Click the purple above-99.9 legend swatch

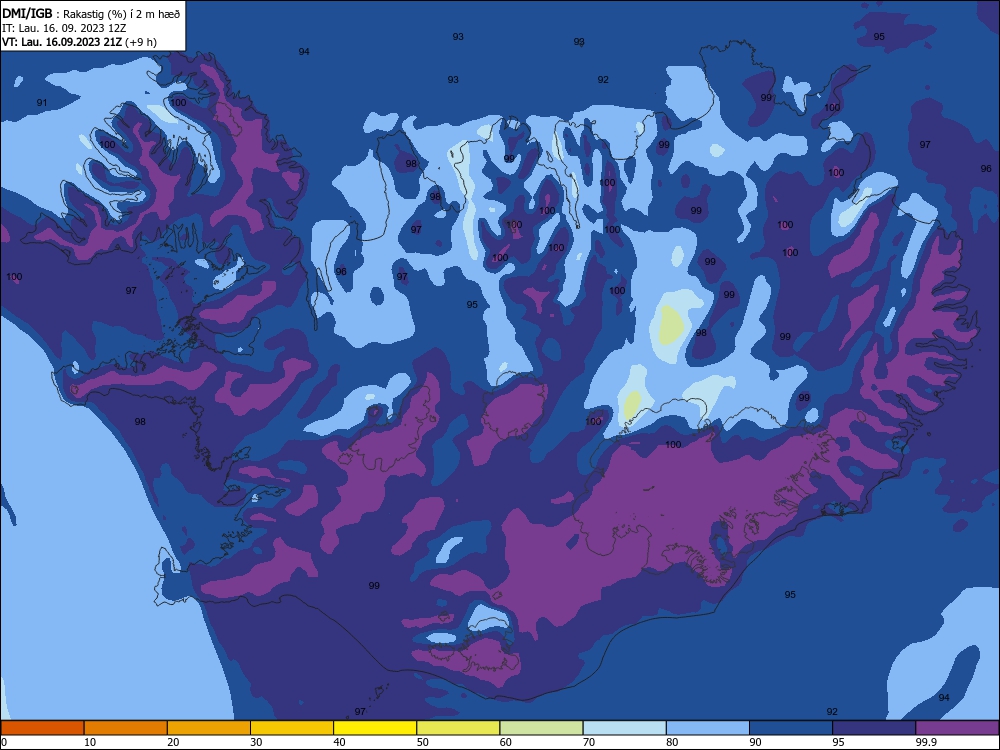pos(957,728)
